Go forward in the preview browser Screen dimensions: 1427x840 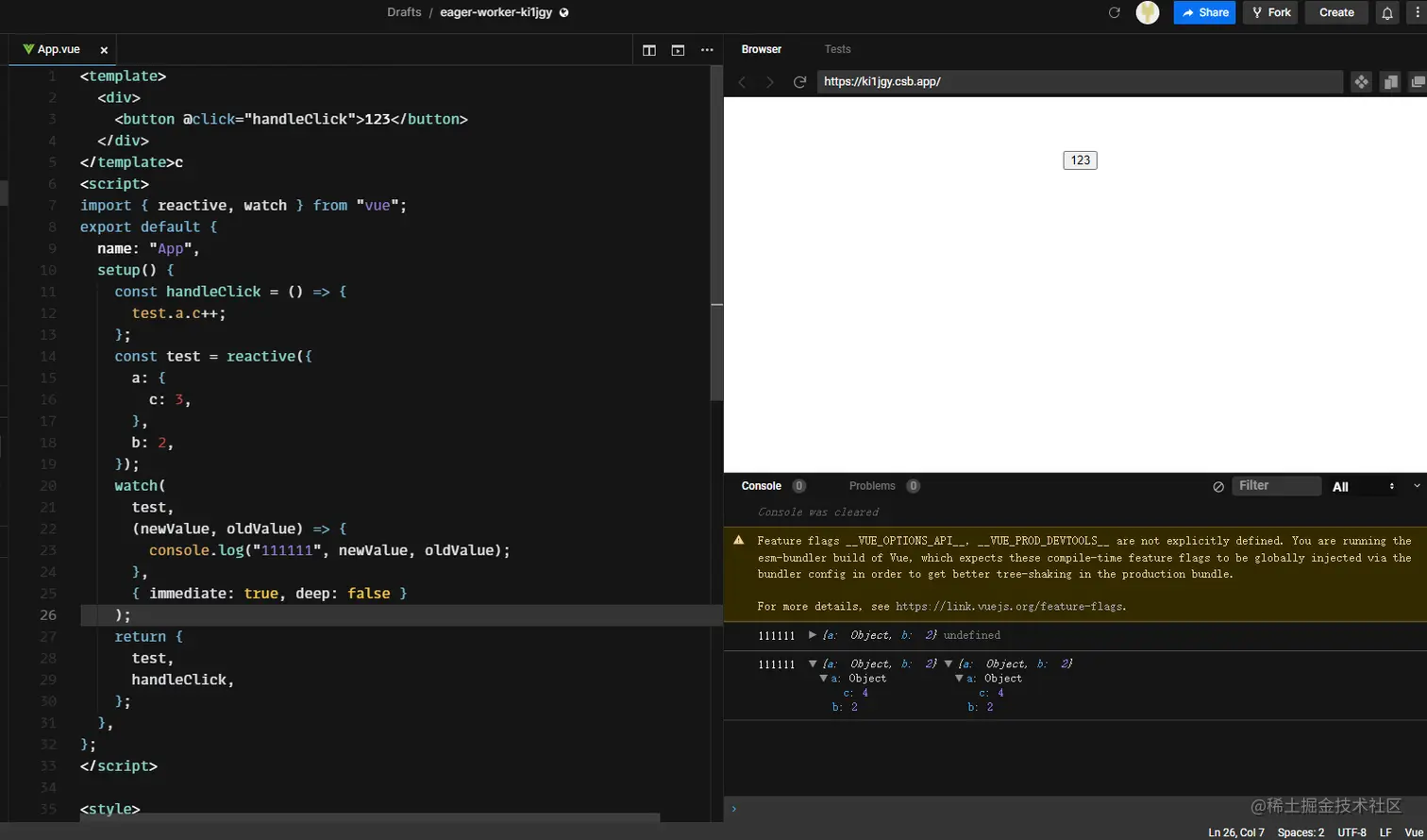(770, 82)
